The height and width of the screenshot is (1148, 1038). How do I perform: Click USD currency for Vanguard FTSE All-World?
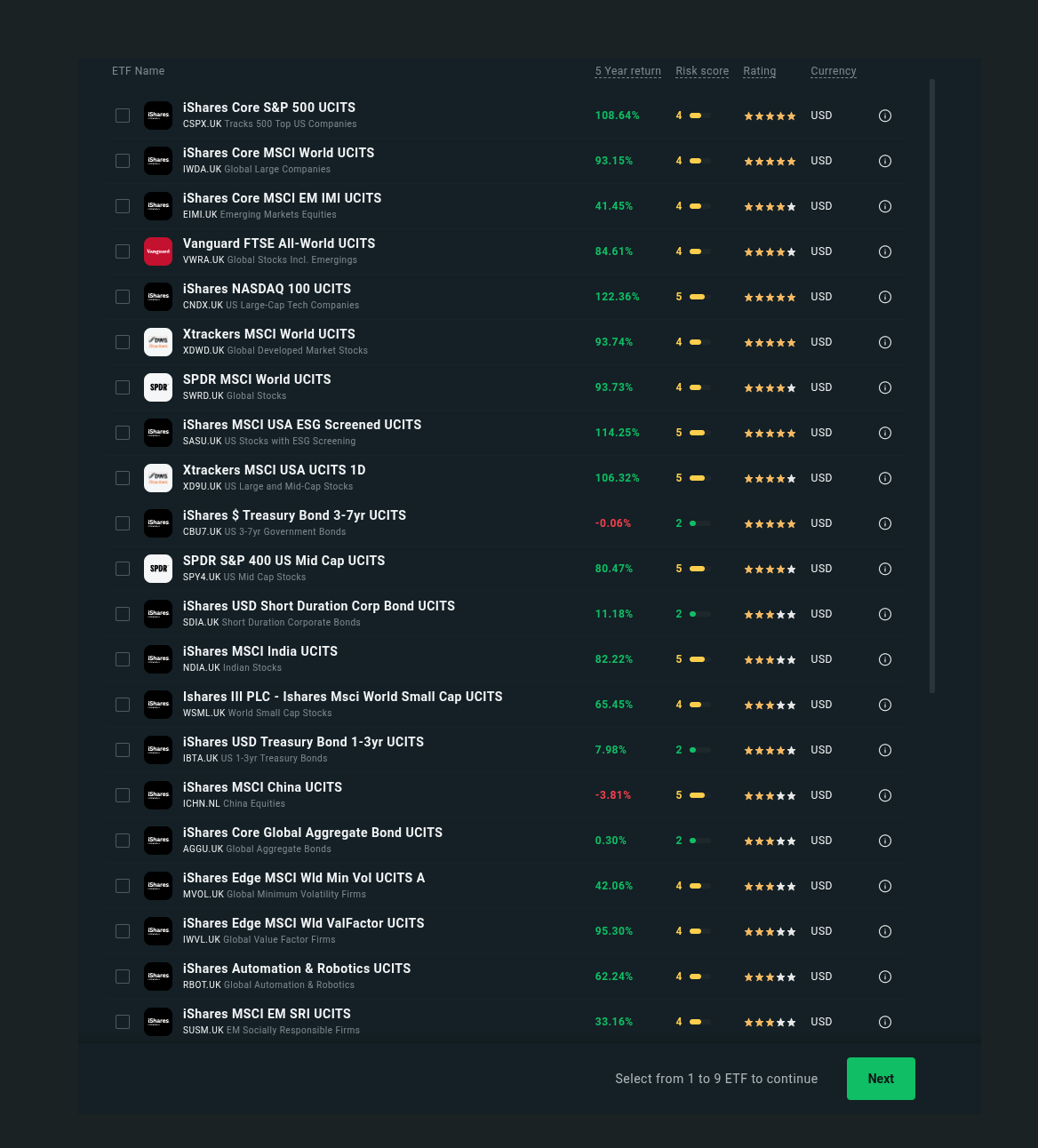pyautogui.click(x=821, y=251)
